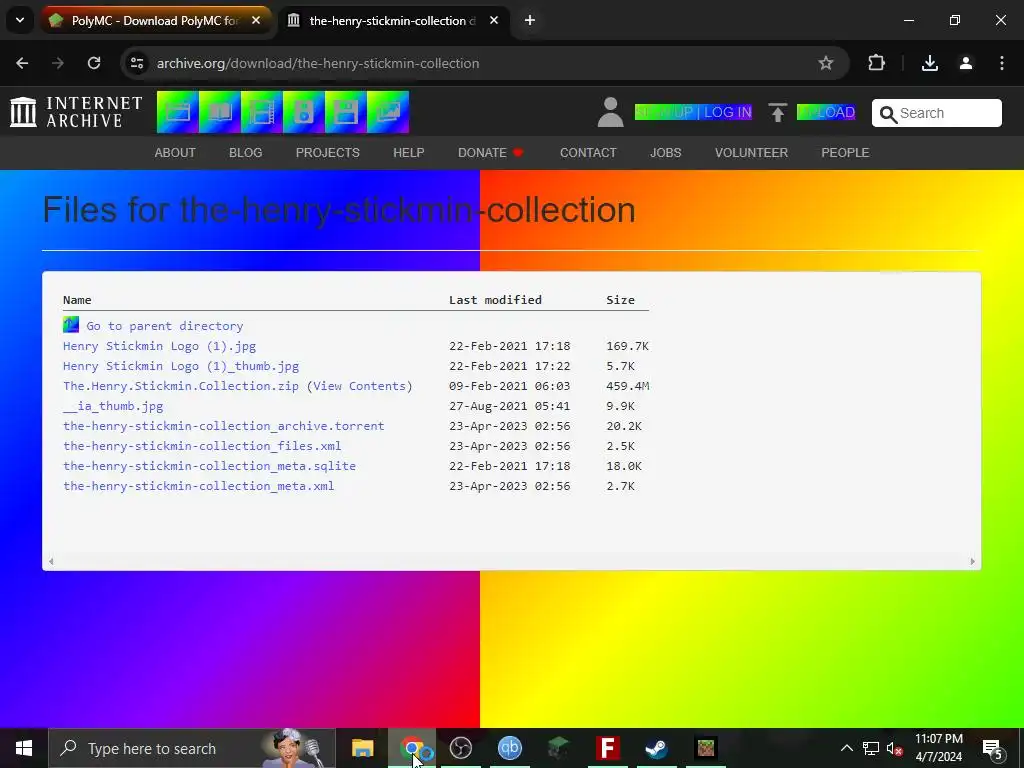The height and width of the screenshot is (768, 1024).
Task: Click the taskbar search box
Action: [191, 748]
